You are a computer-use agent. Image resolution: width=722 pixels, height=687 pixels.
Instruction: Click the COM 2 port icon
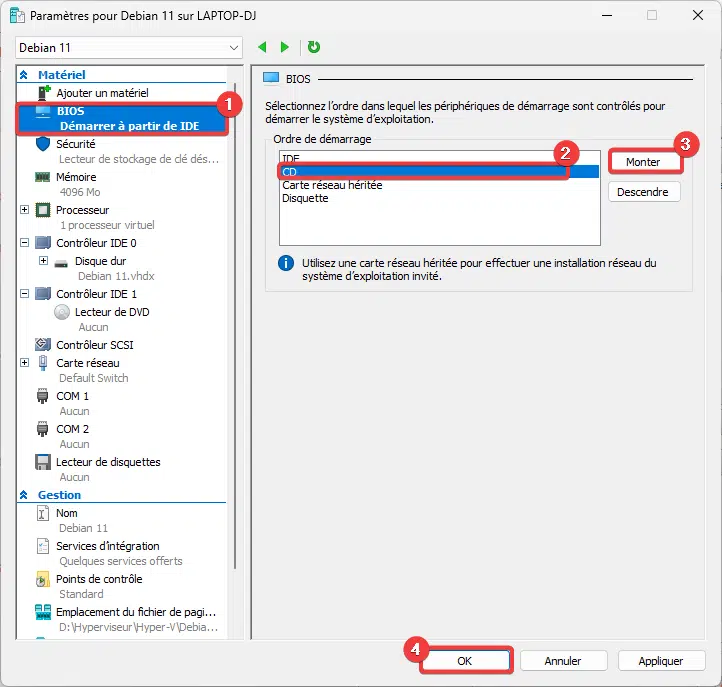tap(42, 429)
